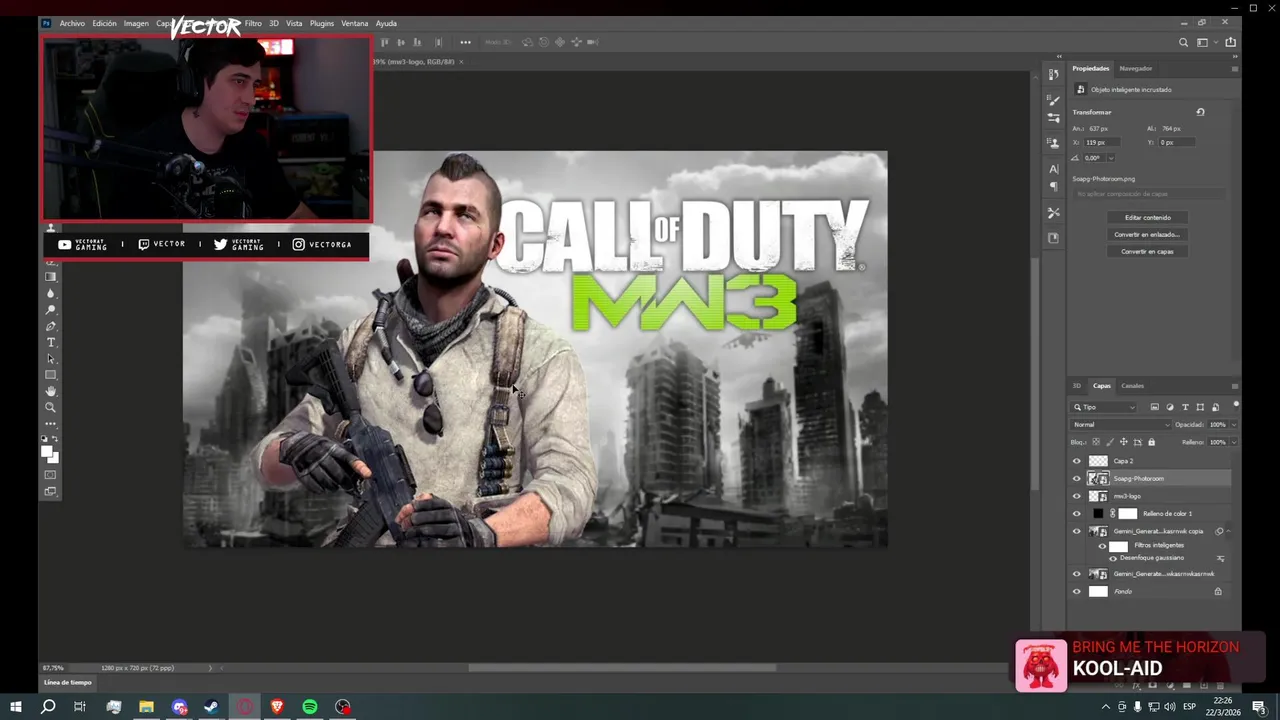Screen dimensions: 1280x720
Task: Open the Edit Toolbar three-dots button
Action: point(51,424)
